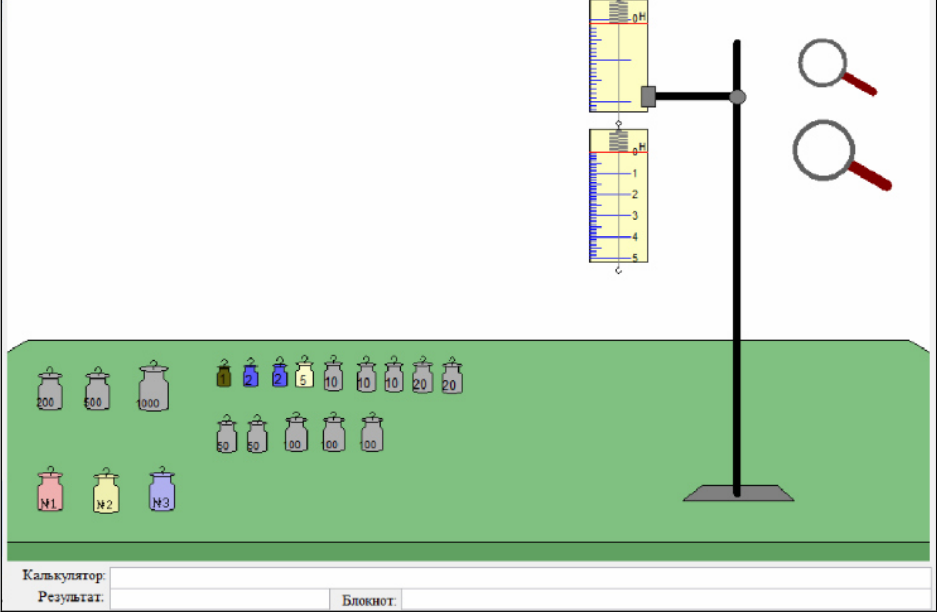Select the yellow weight labeled 5
The width and height of the screenshot is (937, 615).
click(x=305, y=372)
